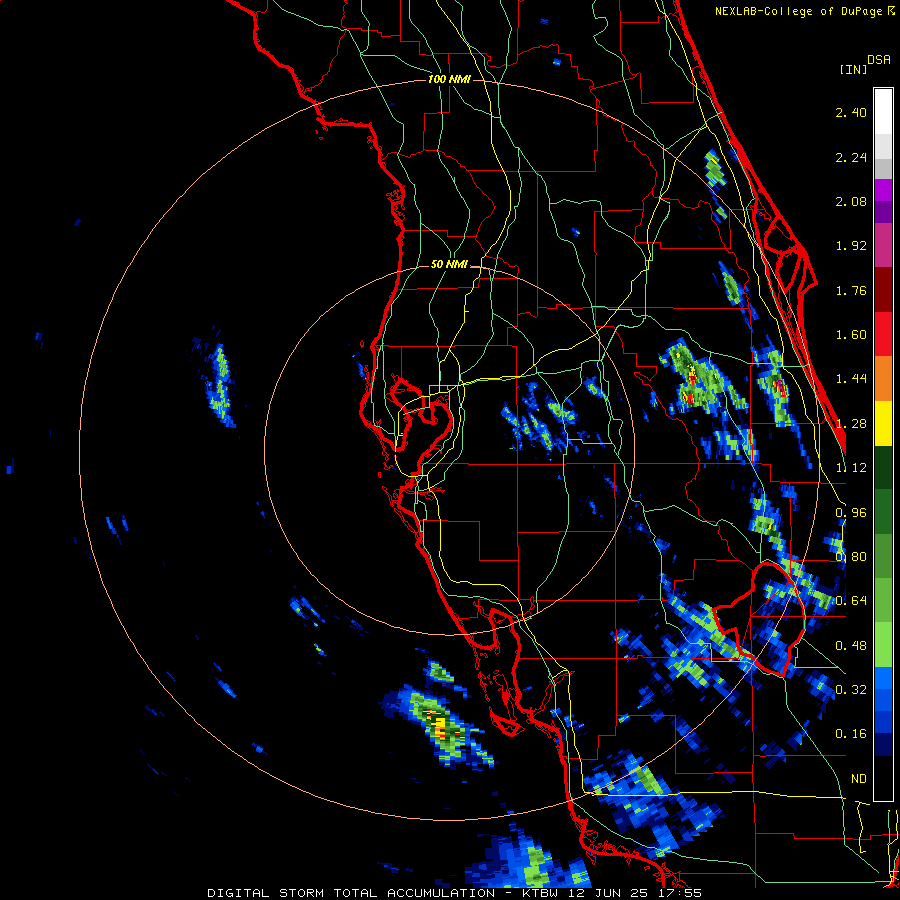This screenshot has height=900, width=900.
Task: Click the 50 NMI range ring label
Action: pyautogui.click(x=449, y=265)
